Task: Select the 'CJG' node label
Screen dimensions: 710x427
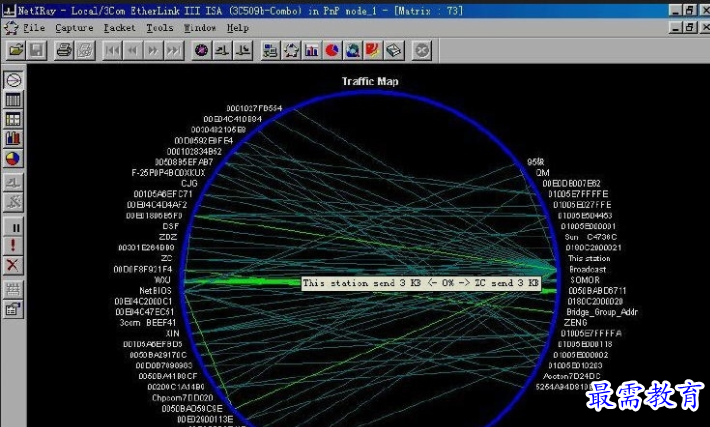Action: (189, 183)
